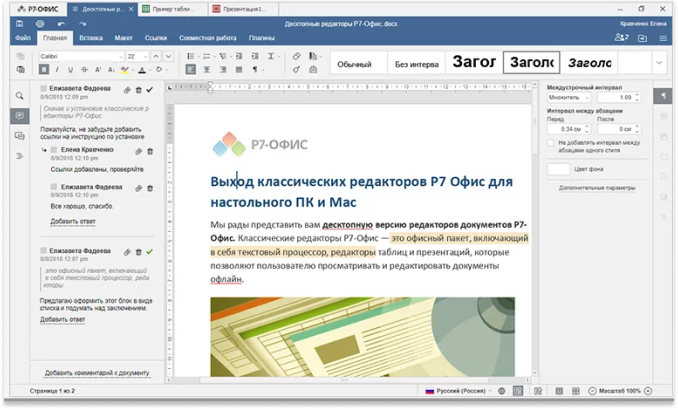Viewport: 678px width, 410px height.
Task: Clear the text style with the eraser
Action: point(296,56)
